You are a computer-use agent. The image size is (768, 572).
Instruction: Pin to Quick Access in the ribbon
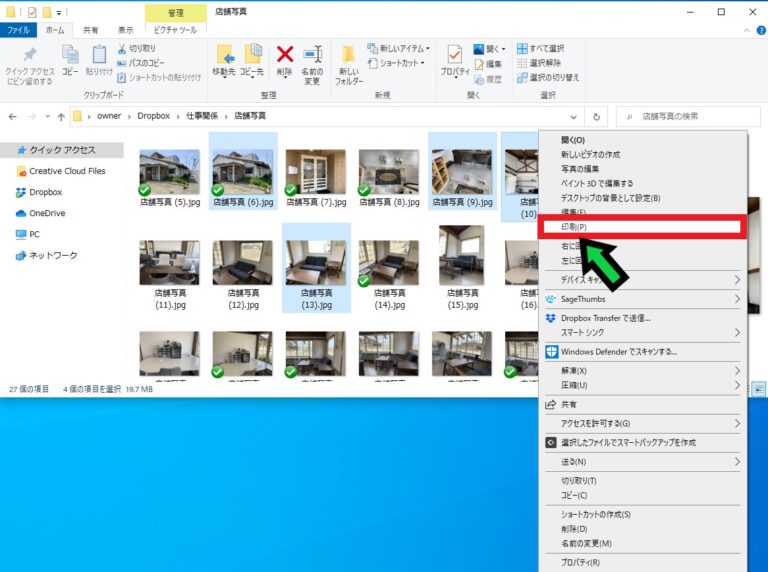(x=29, y=66)
